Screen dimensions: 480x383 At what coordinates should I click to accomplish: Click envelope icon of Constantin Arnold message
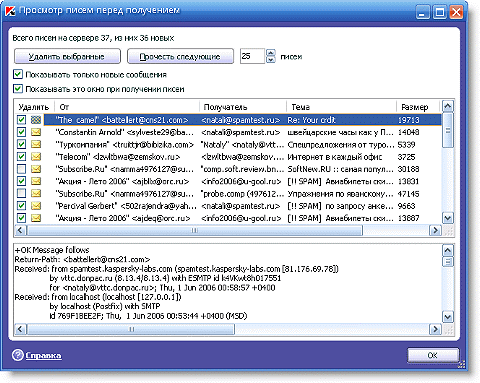point(36,132)
